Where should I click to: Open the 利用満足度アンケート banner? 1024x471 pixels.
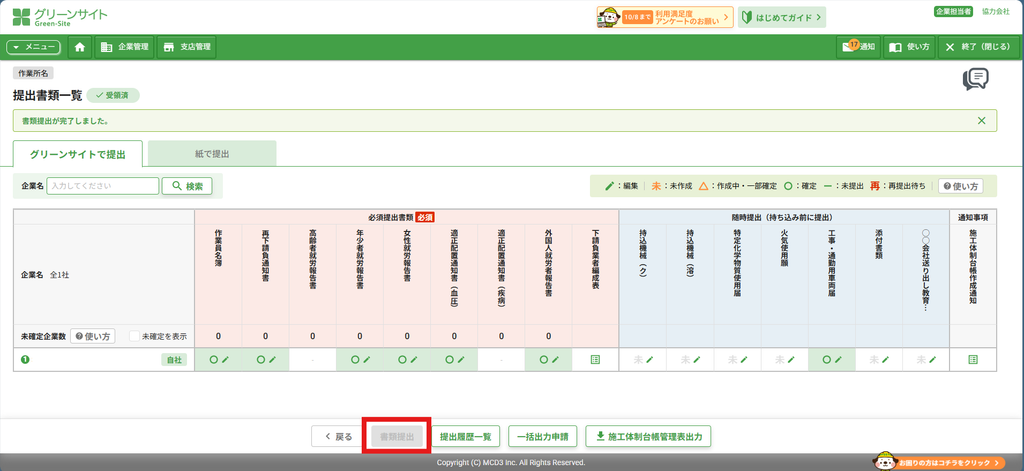coord(665,17)
